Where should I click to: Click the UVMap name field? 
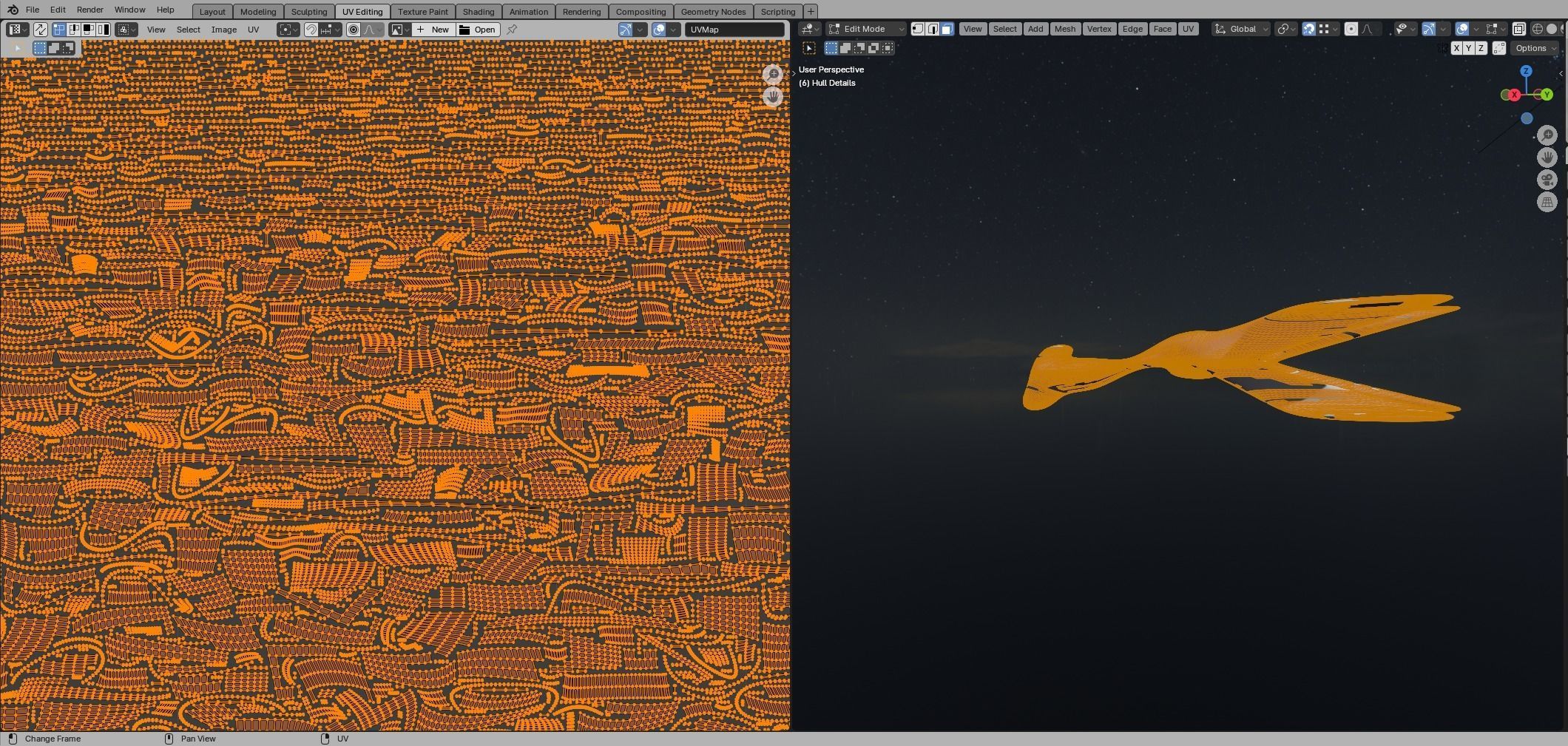click(734, 30)
